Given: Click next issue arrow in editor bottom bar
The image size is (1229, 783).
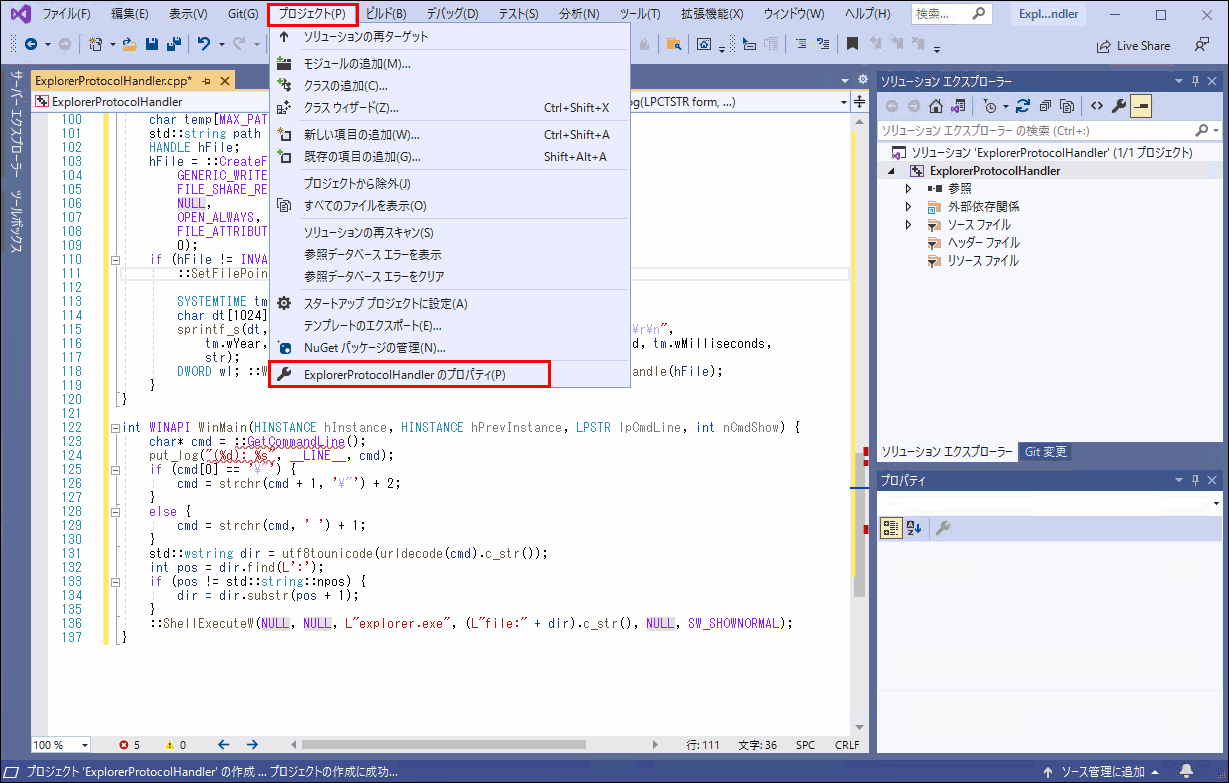Looking at the screenshot, I should coord(252,745).
